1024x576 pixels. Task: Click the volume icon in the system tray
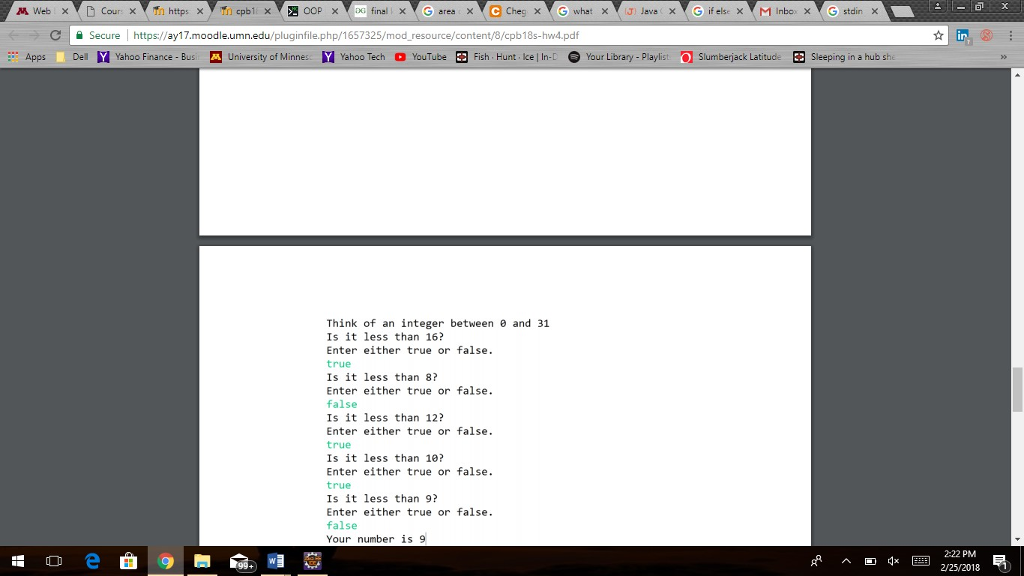tap(893, 561)
